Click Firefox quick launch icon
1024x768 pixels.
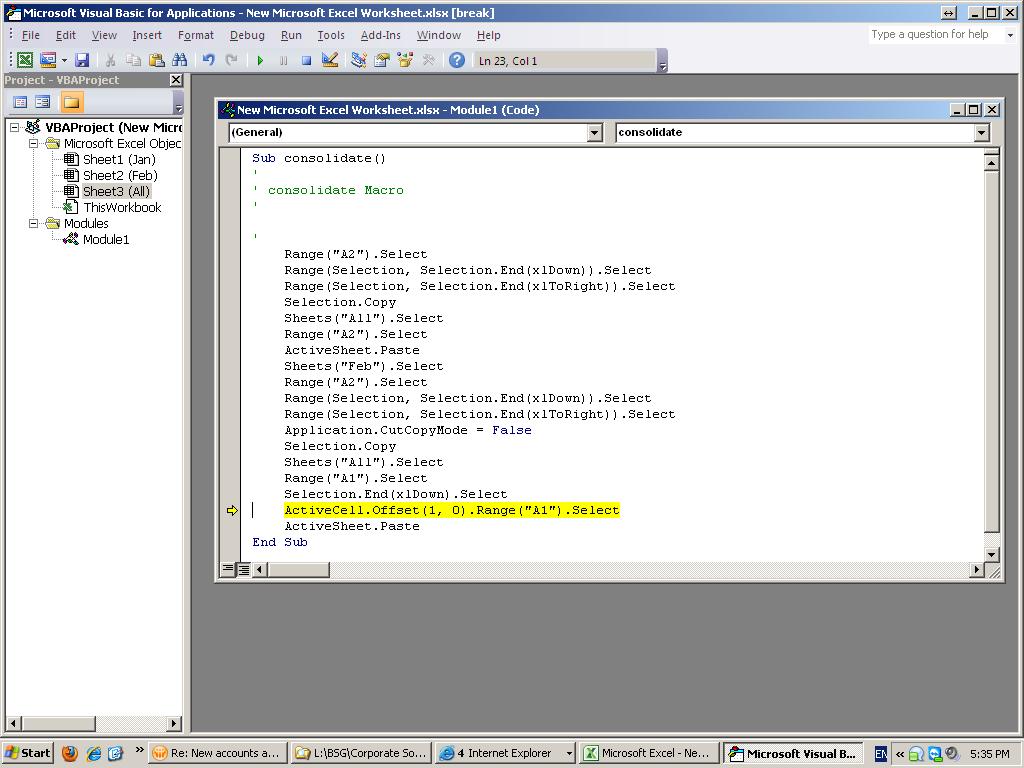(x=69, y=754)
